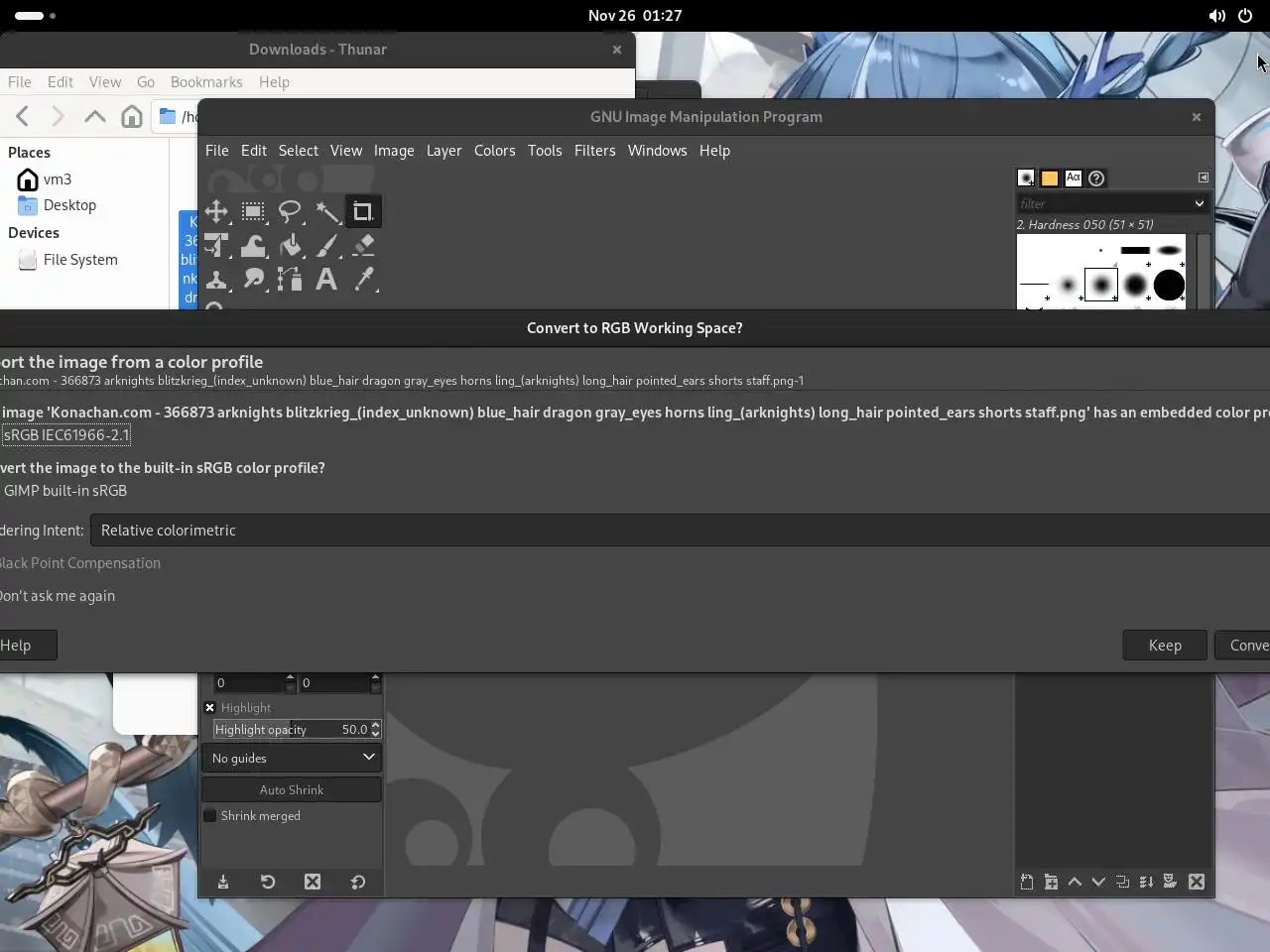Delete layer icon in layers panel
1270x952 pixels.
pos(1197,882)
